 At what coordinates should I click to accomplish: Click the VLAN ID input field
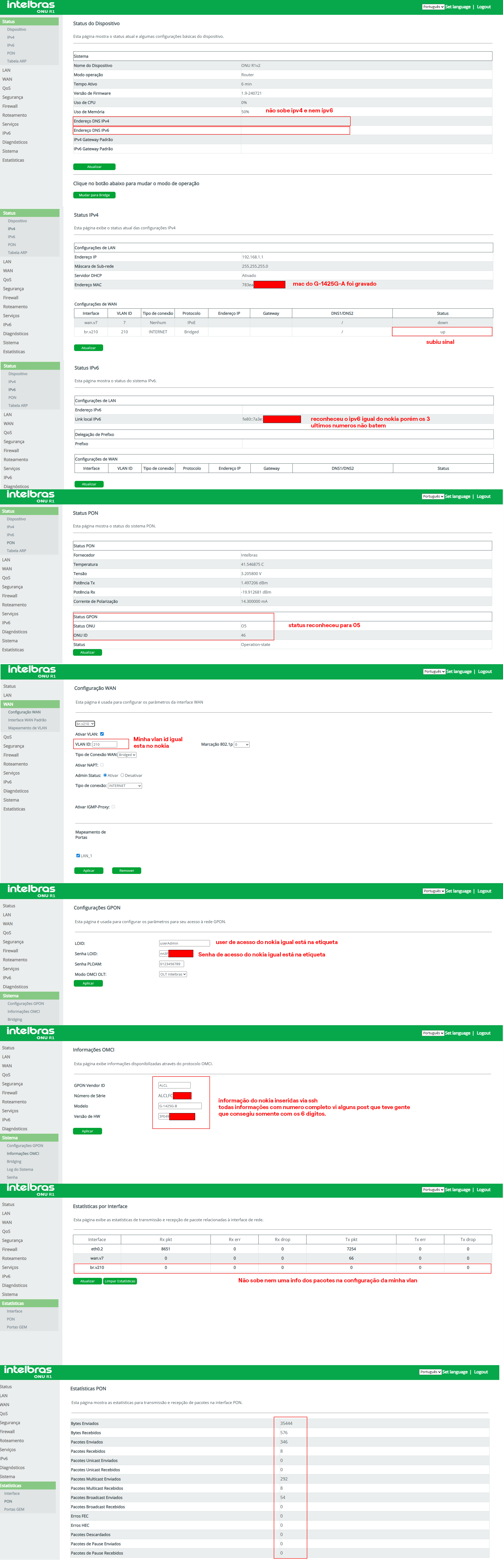(x=105, y=744)
